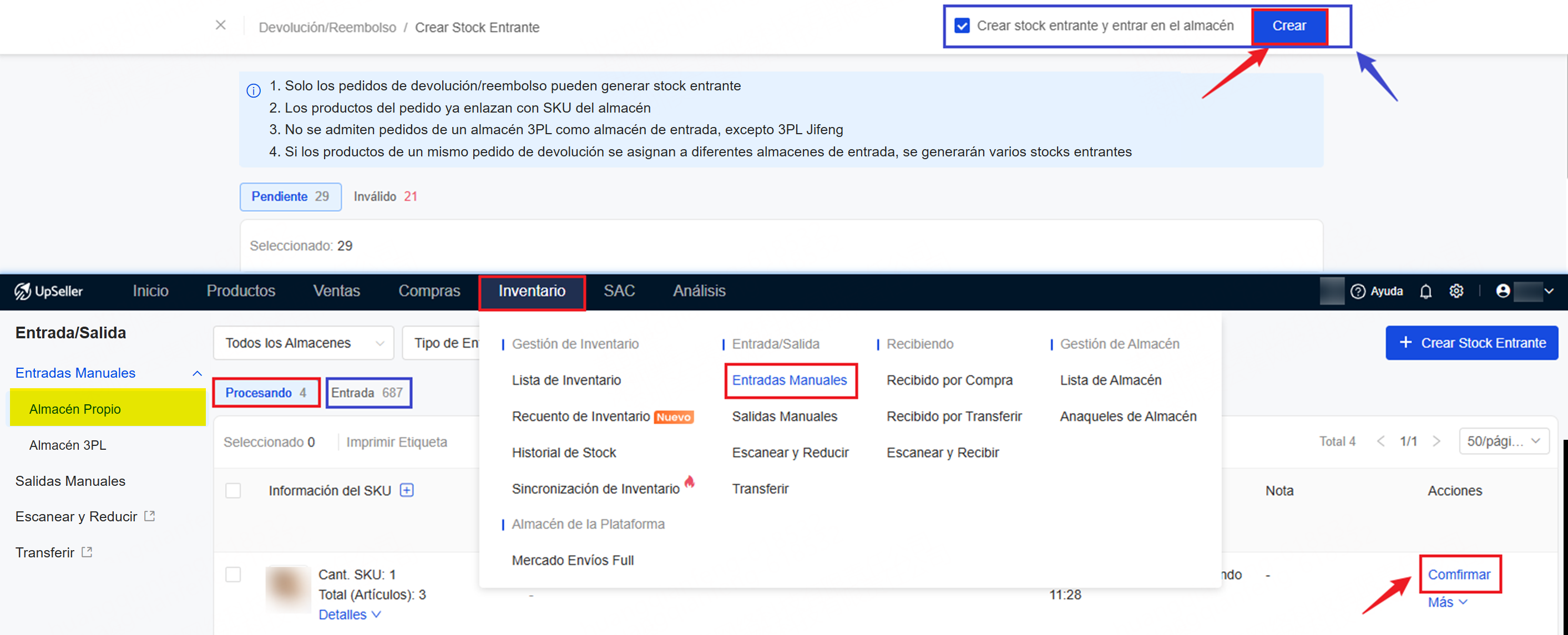Screen dimensions: 1568x635
Task: Collapse the Entradas Manuales sidebar section
Action: [197, 373]
